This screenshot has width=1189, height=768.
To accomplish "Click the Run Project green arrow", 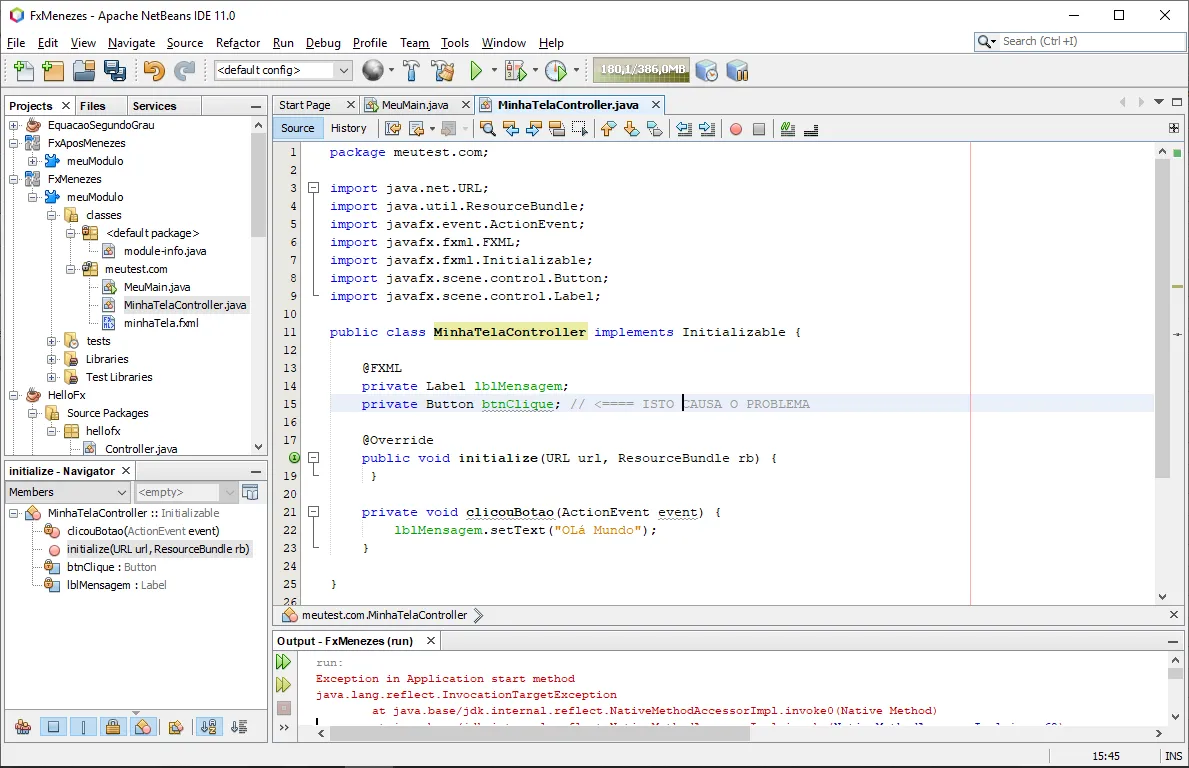I will pos(477,71).
